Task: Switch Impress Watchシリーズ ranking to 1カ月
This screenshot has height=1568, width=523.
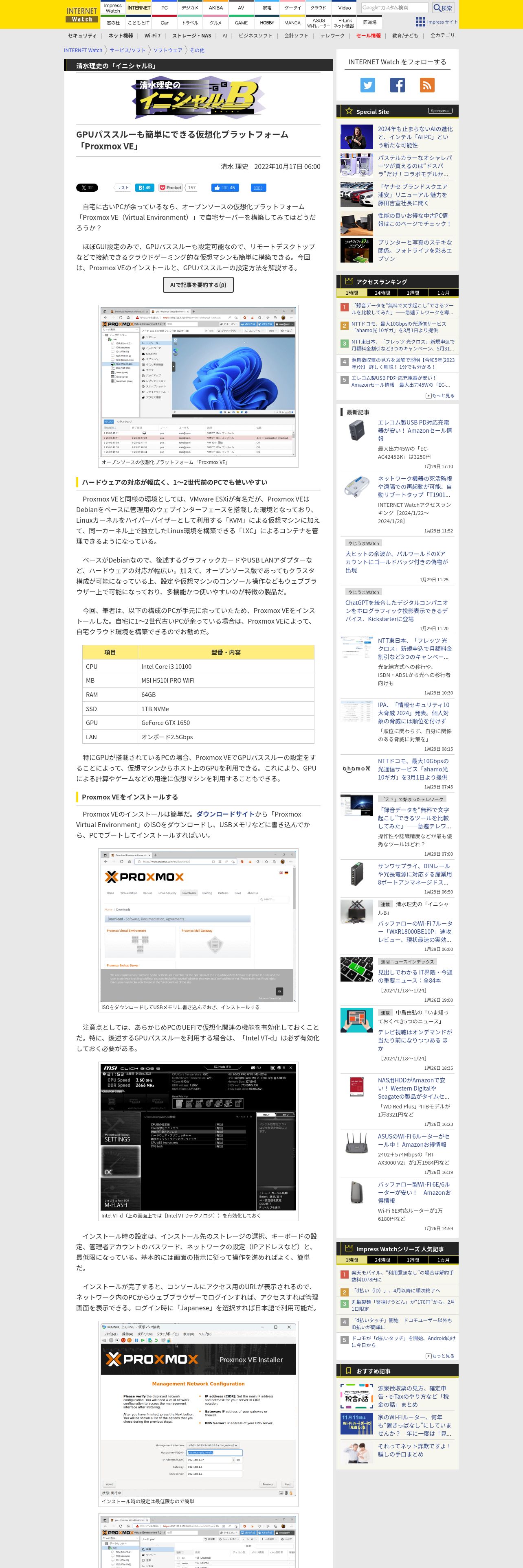Action: pyautogui.click(x=443, y=1260)
